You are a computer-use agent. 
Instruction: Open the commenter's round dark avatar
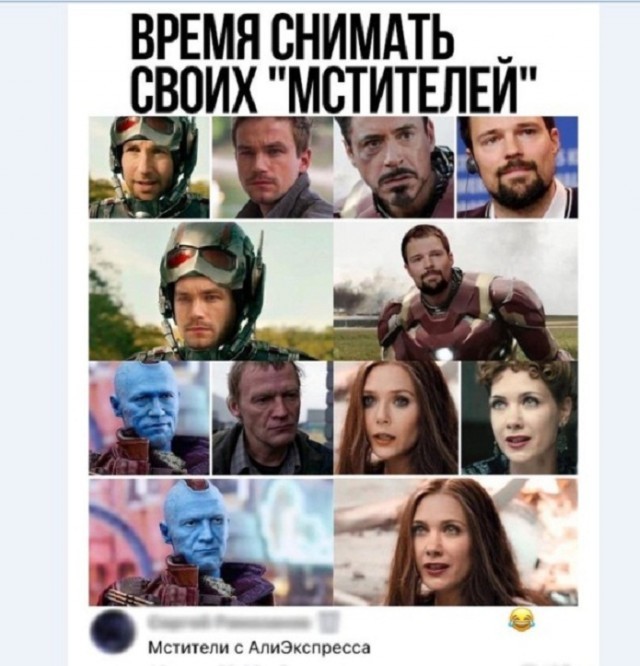[x=111, y=630]
